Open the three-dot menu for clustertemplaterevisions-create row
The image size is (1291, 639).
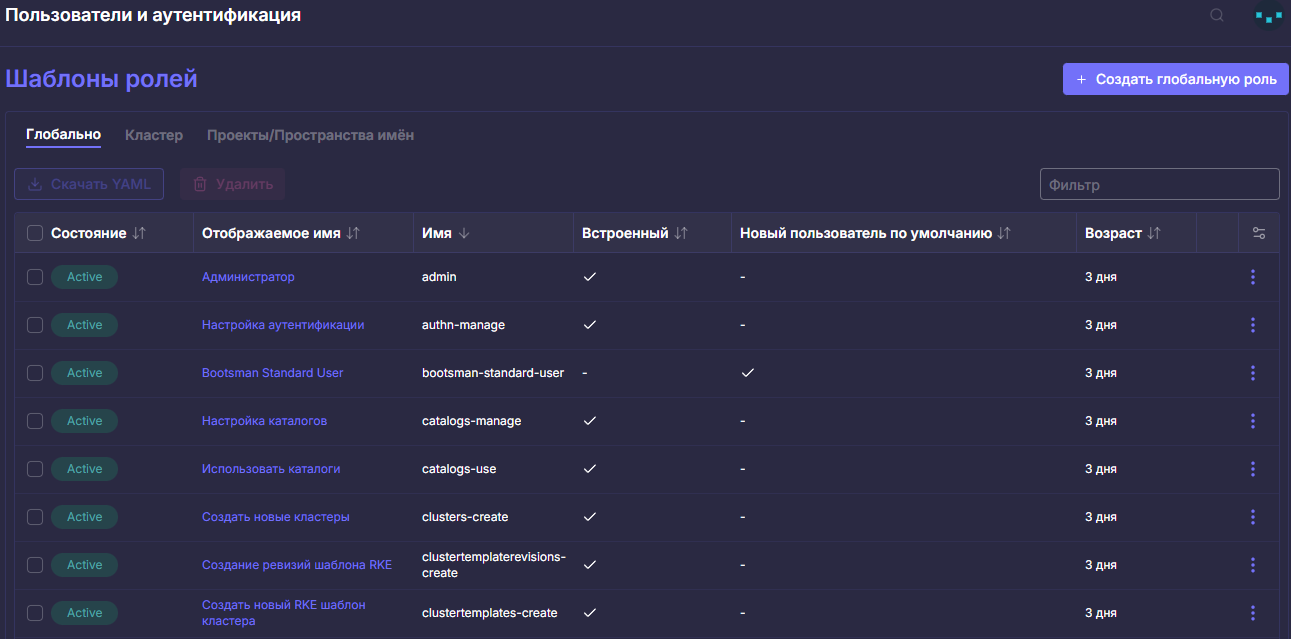click(1253, 565)
